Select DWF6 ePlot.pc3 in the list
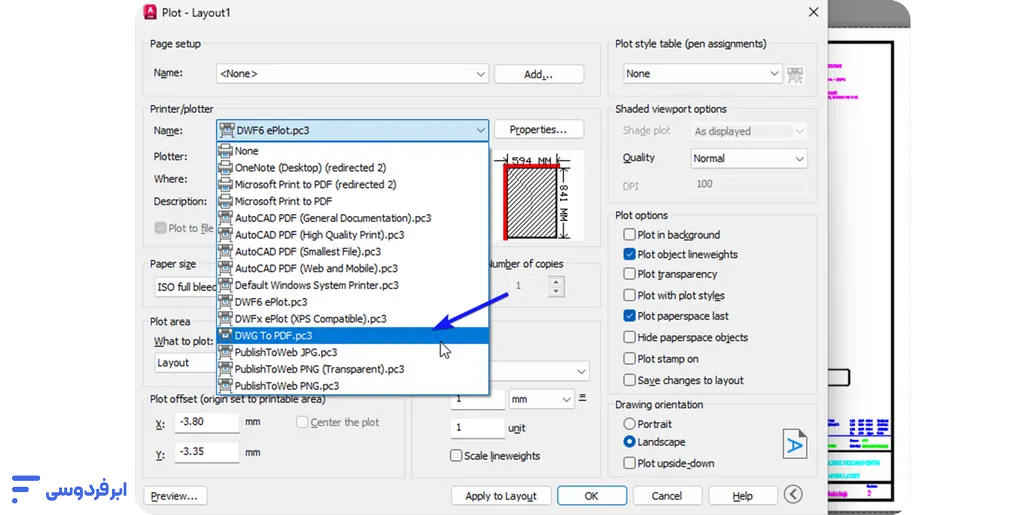This screenshot has height=515, width=1024. pos(353,302)
